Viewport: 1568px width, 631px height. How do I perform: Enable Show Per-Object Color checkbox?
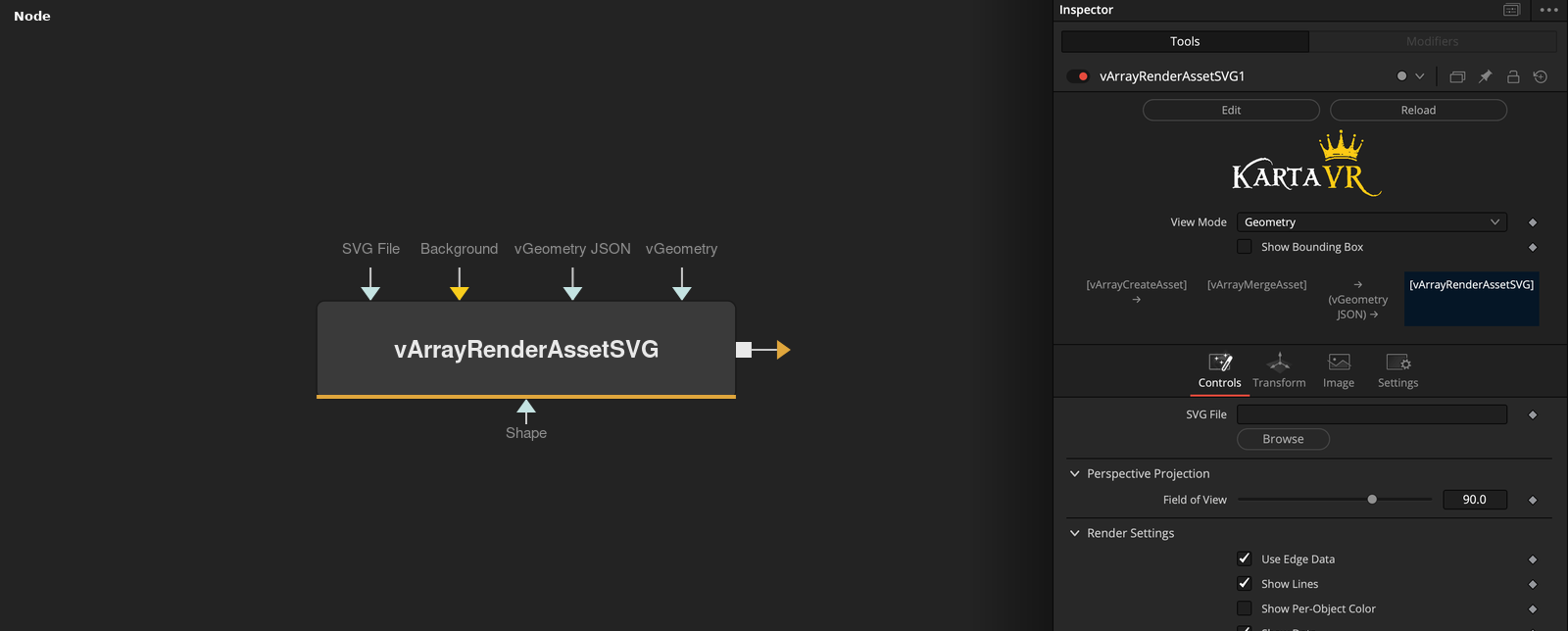point(1245,608)
